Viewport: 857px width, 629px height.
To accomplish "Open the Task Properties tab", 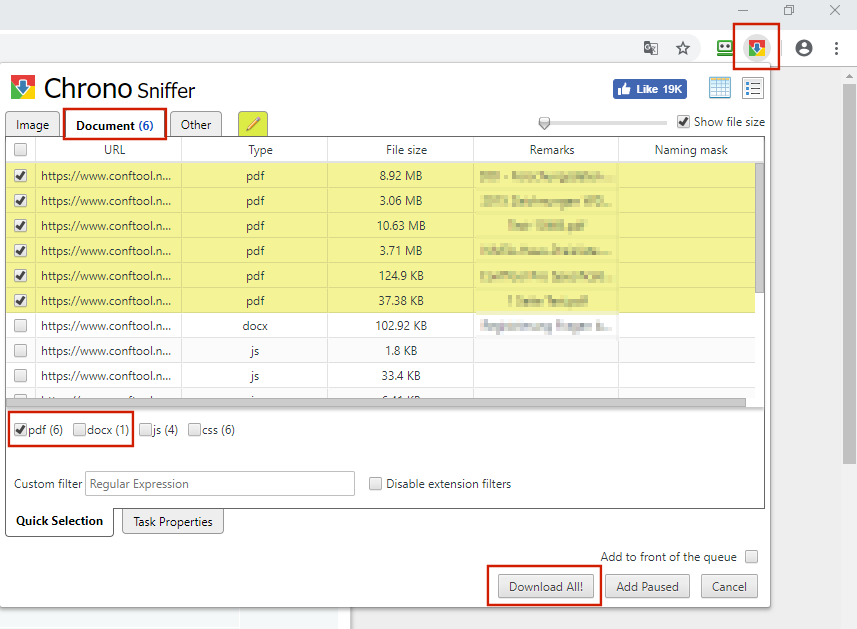I will point(173,522).
